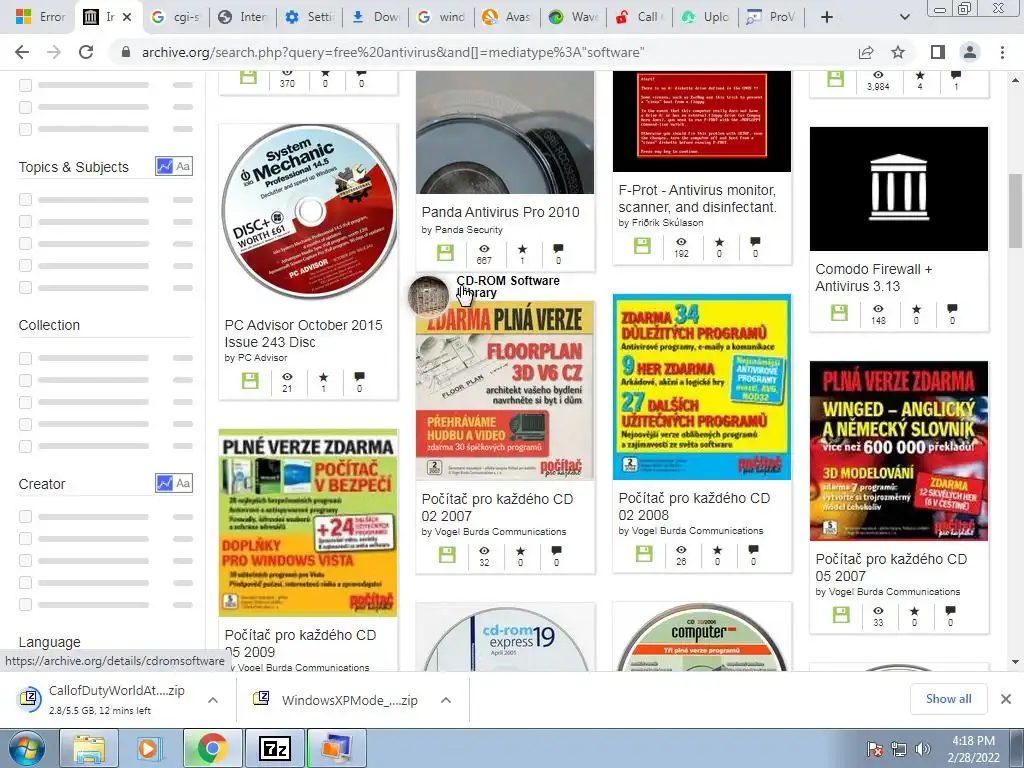Screen dimensions: 1024x768
Task: Check first Creator filter checkbox
Action: (x=25, y=517)
